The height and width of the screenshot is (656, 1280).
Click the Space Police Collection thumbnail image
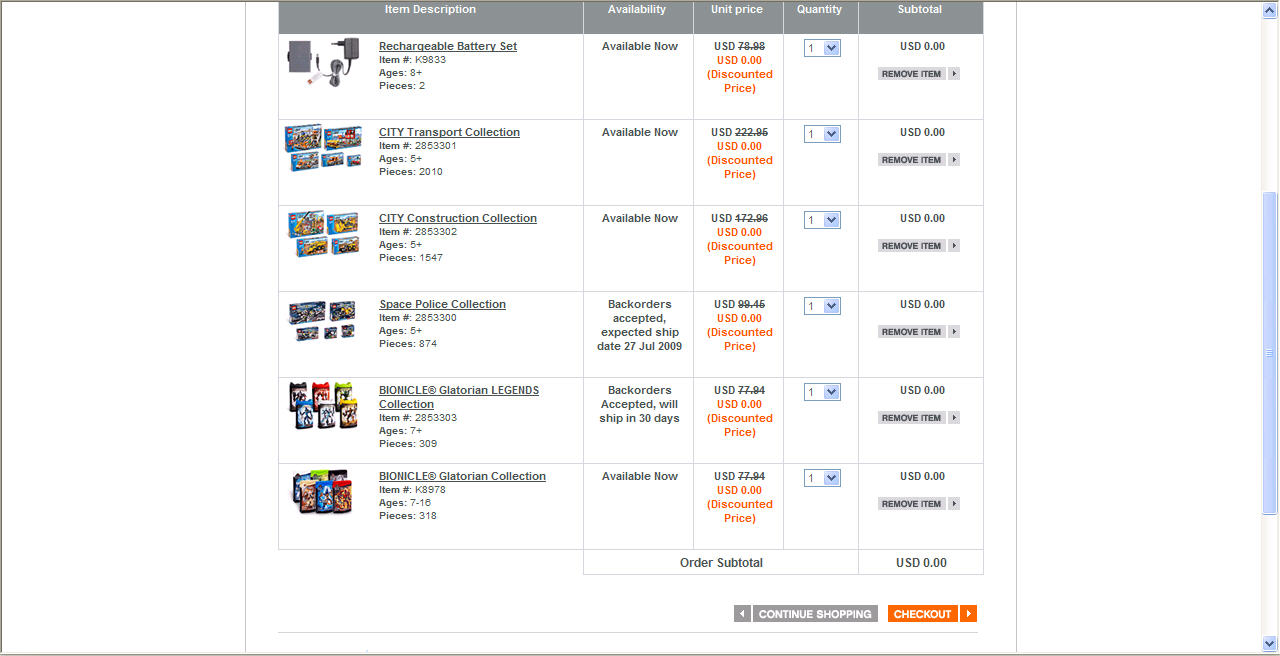click(323, 321)
